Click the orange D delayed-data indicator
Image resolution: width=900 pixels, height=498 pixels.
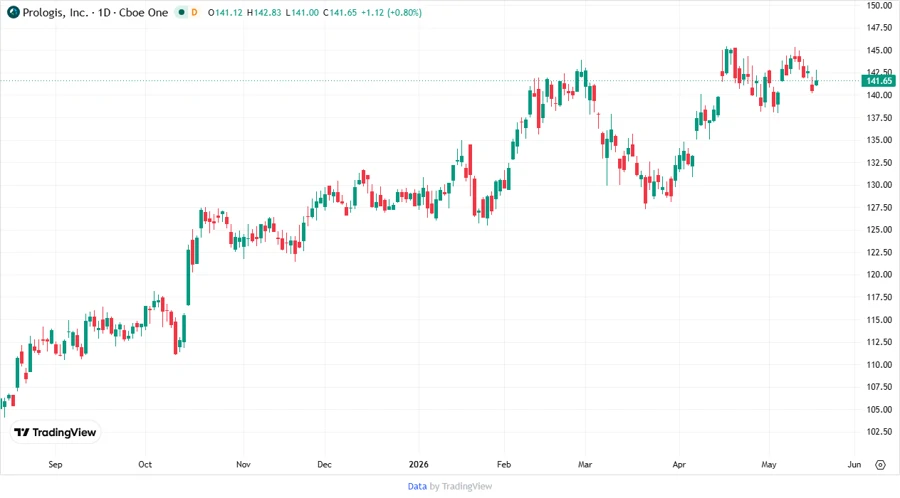tap(195, 12)
